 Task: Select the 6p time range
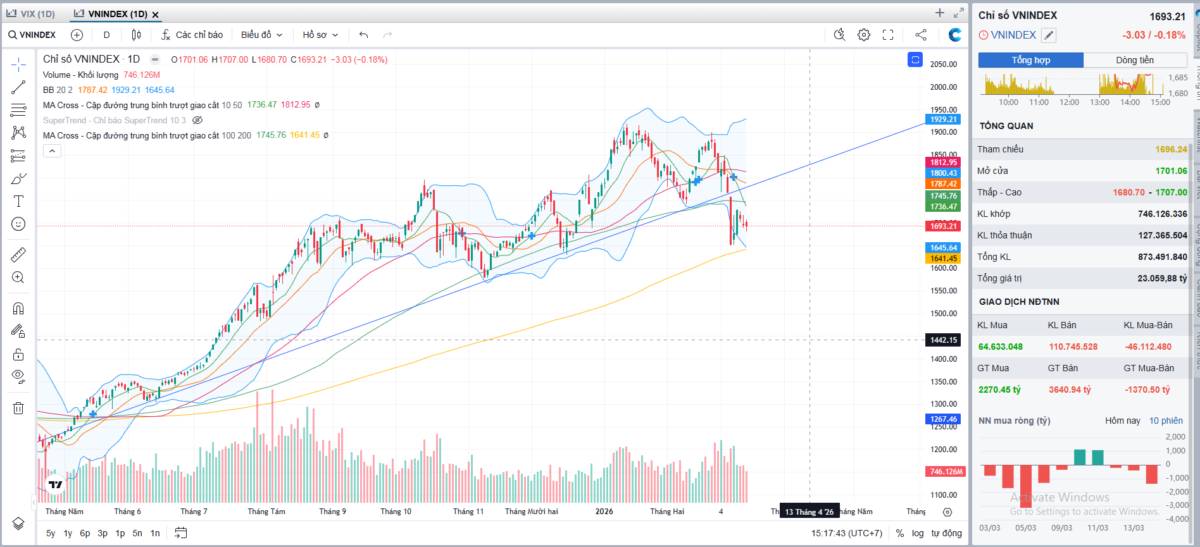[85, 534]
